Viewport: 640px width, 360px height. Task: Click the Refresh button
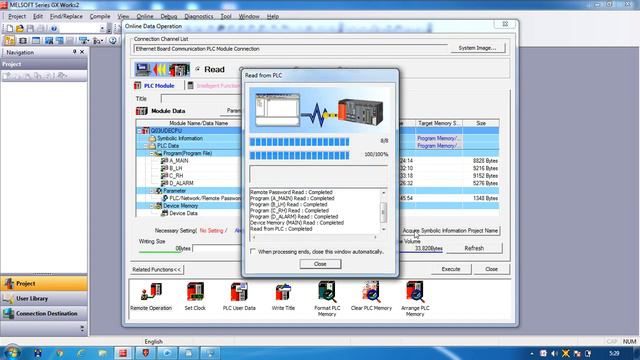474,248
